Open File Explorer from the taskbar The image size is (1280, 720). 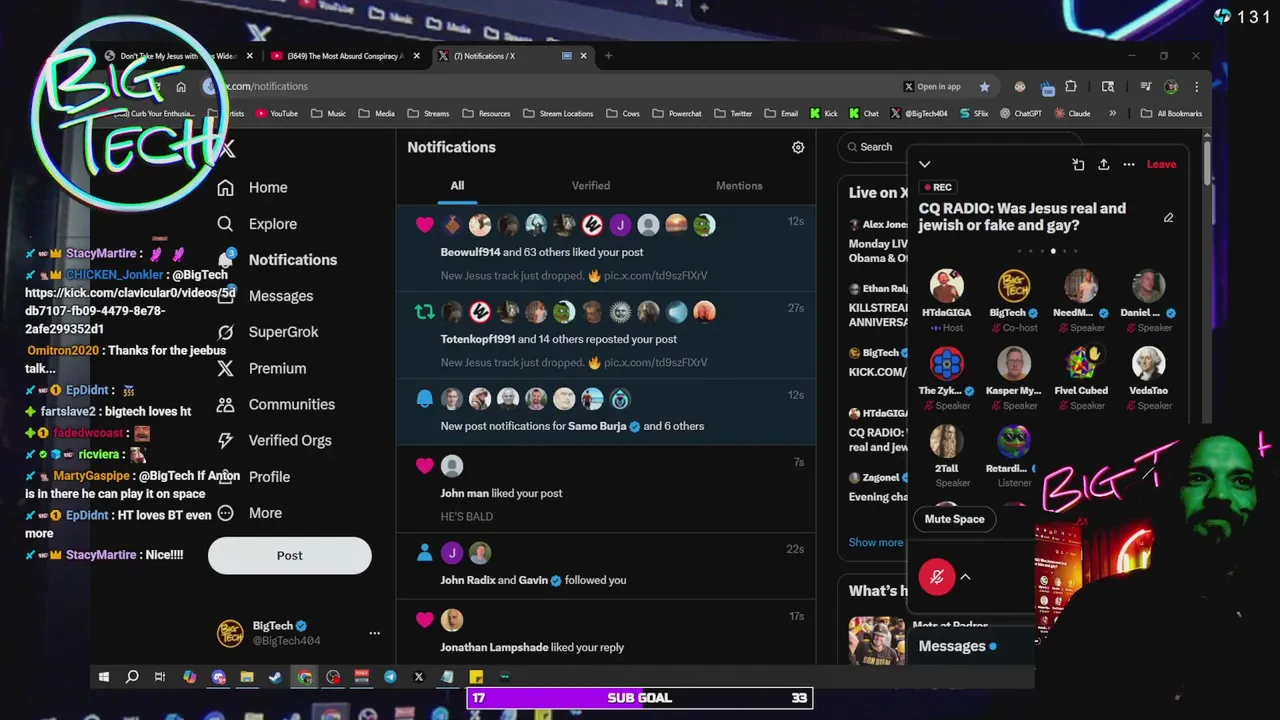pos(247,677)
